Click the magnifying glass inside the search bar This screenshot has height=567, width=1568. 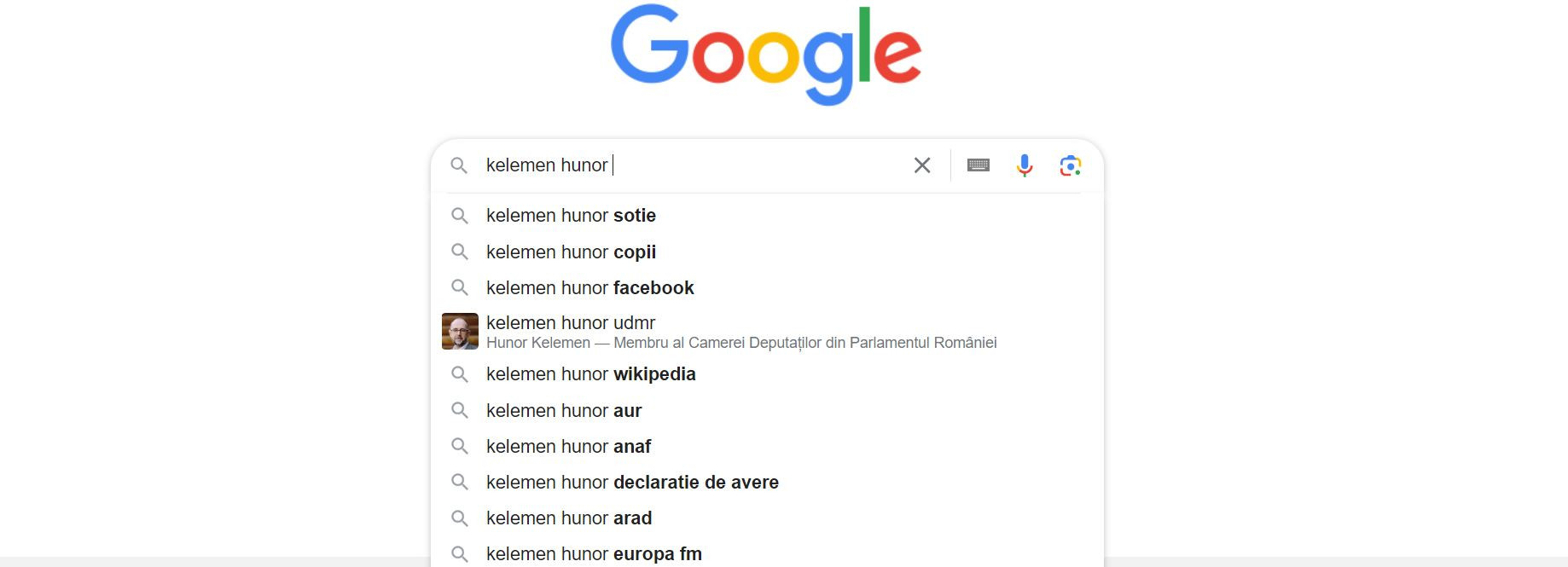pyautogui.click(x=461, y=165)
